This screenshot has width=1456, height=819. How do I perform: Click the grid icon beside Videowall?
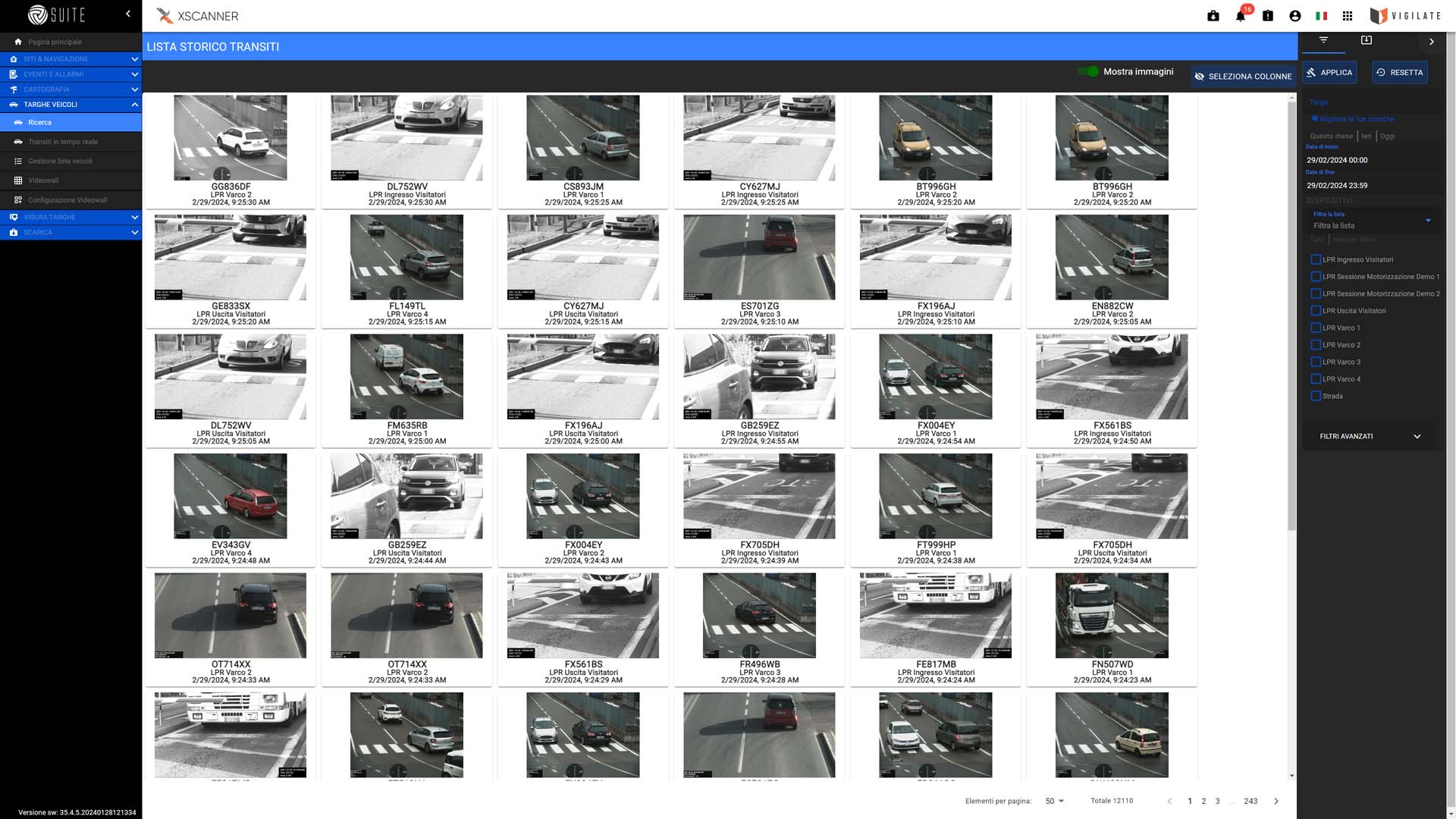pyautogui.click(x=18, y=180)
